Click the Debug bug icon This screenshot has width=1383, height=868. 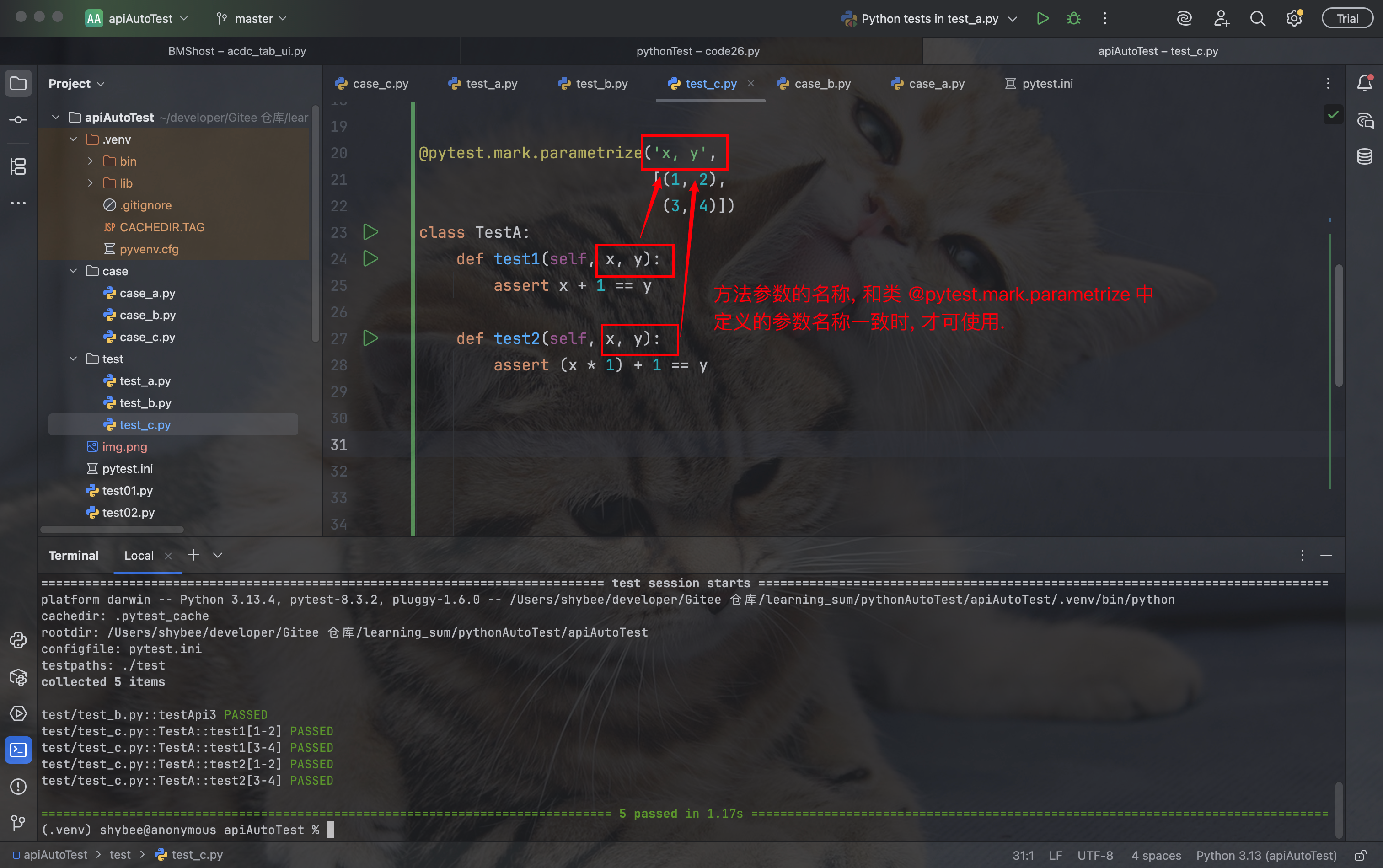1073,18
